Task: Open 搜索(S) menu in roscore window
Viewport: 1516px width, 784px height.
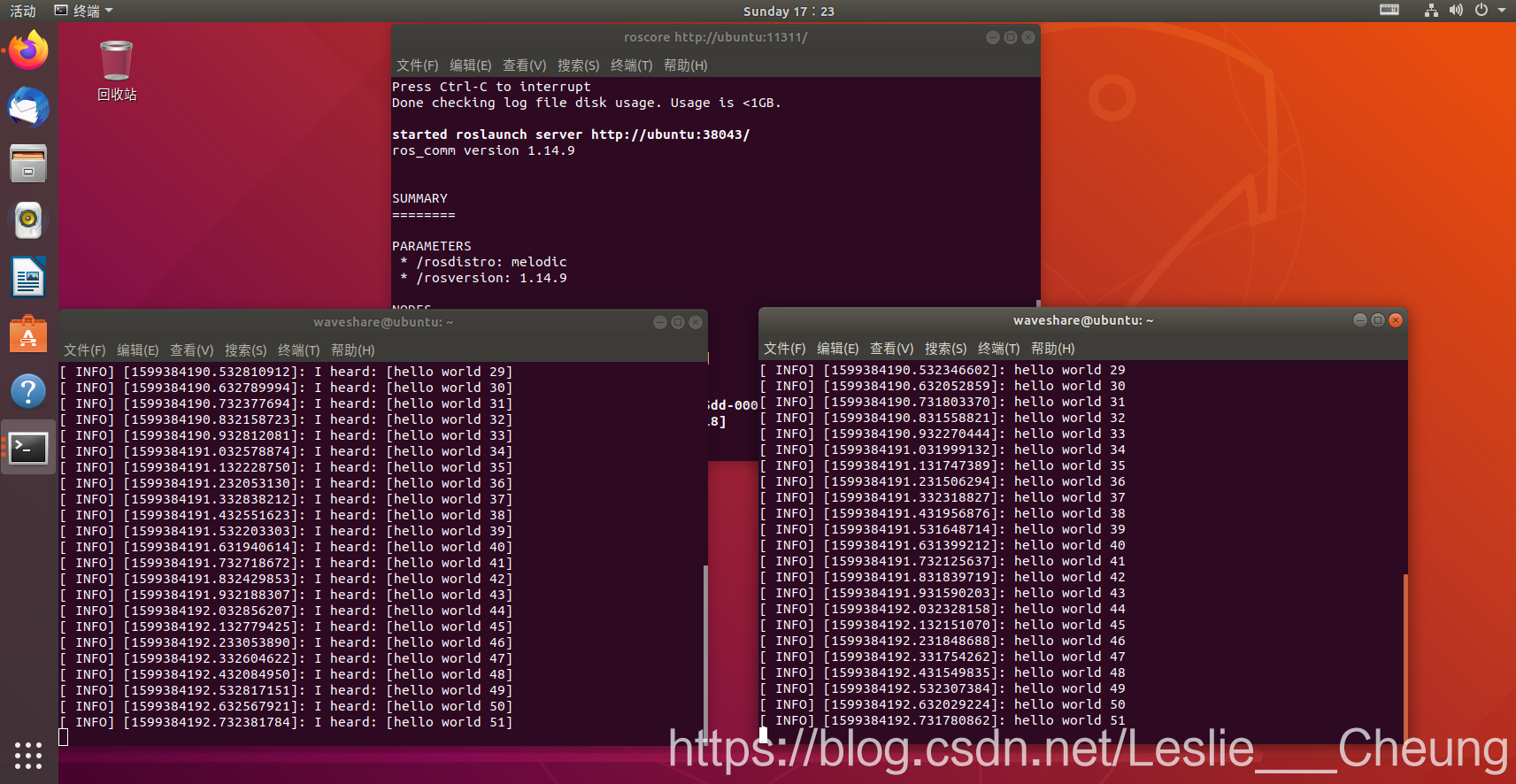Action: click(x=578, y=65)
